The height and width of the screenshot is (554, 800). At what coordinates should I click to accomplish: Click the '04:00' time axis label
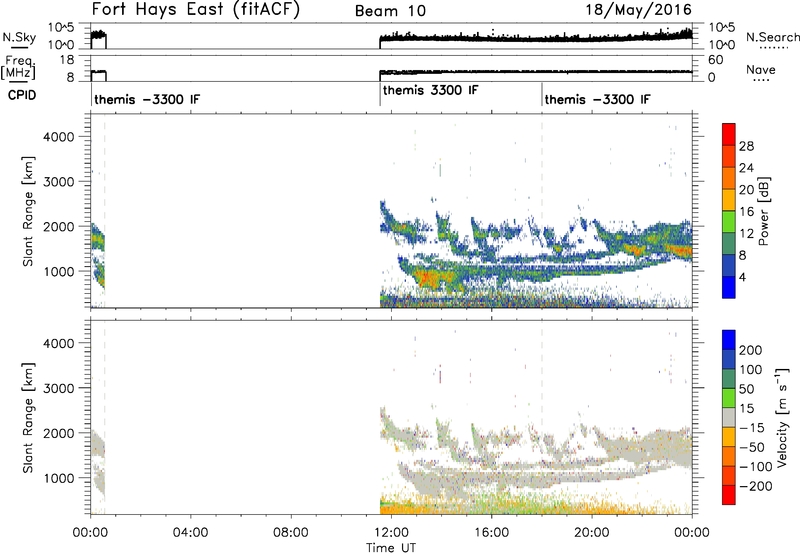190,533
